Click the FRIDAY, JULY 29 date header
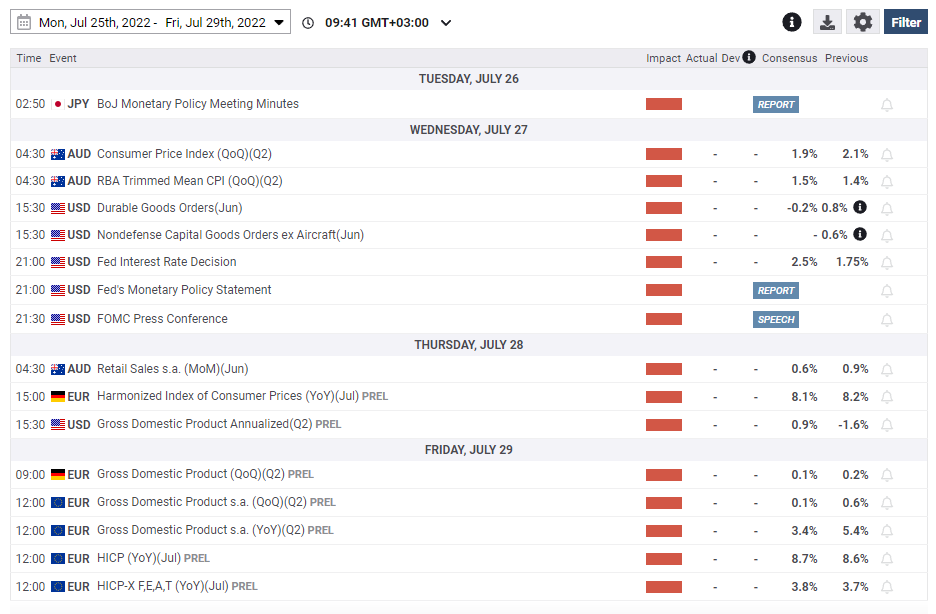The height and width of the screenshot is (614, 936). tap(469, 450)
